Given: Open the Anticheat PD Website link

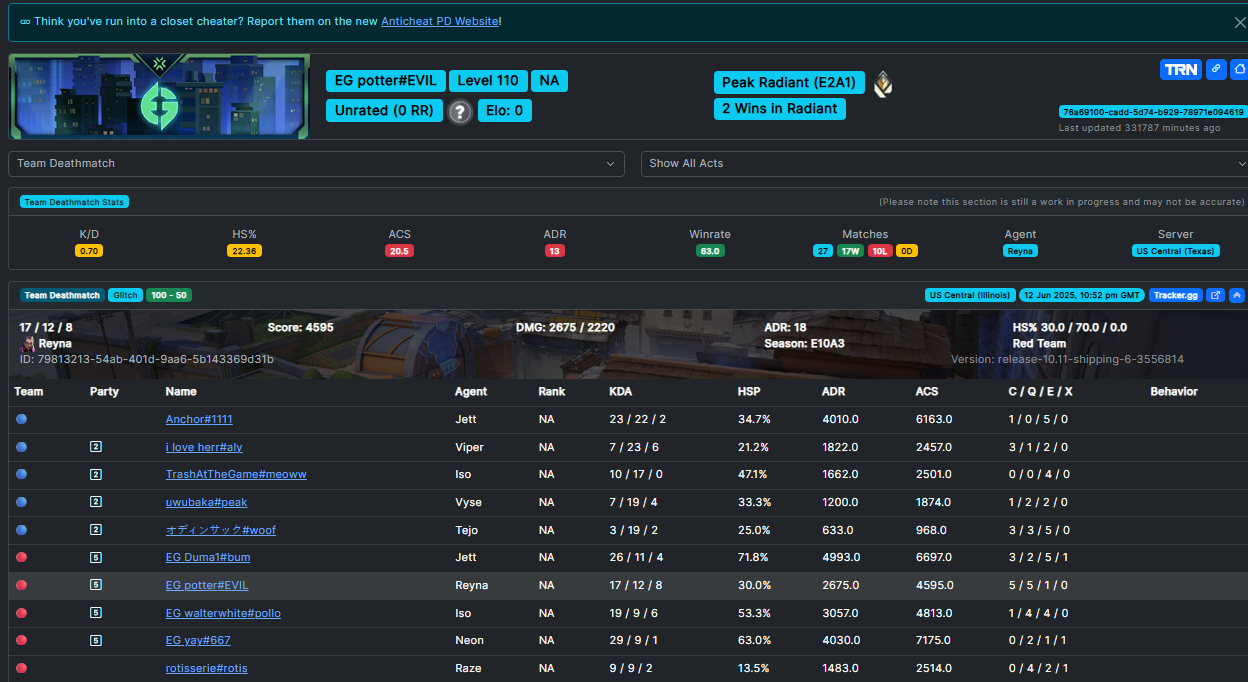Looking at the screenshot, I should pyautogui.click(x=439, y=21).
